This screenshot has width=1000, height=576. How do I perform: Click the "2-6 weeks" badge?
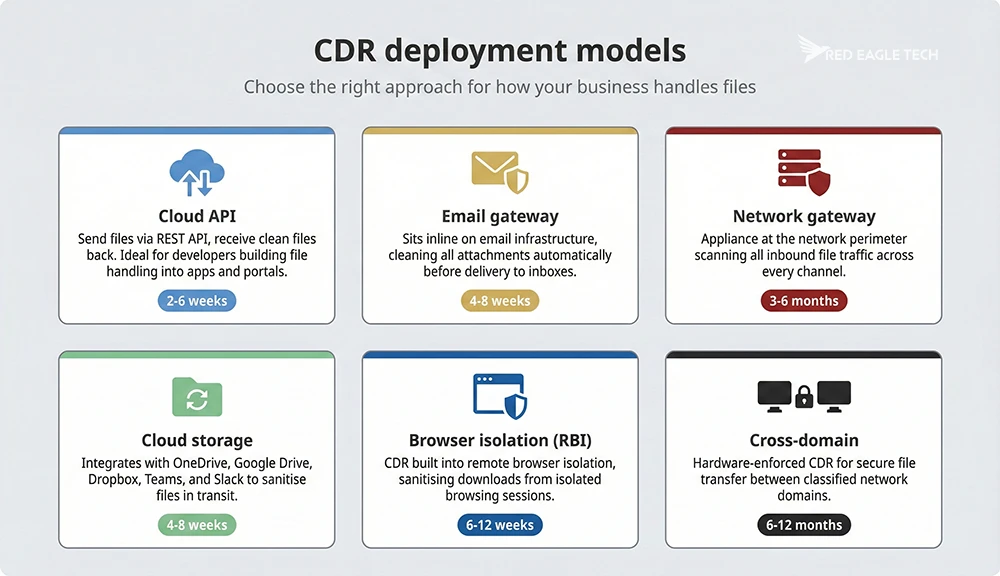[x=196, y=300]
